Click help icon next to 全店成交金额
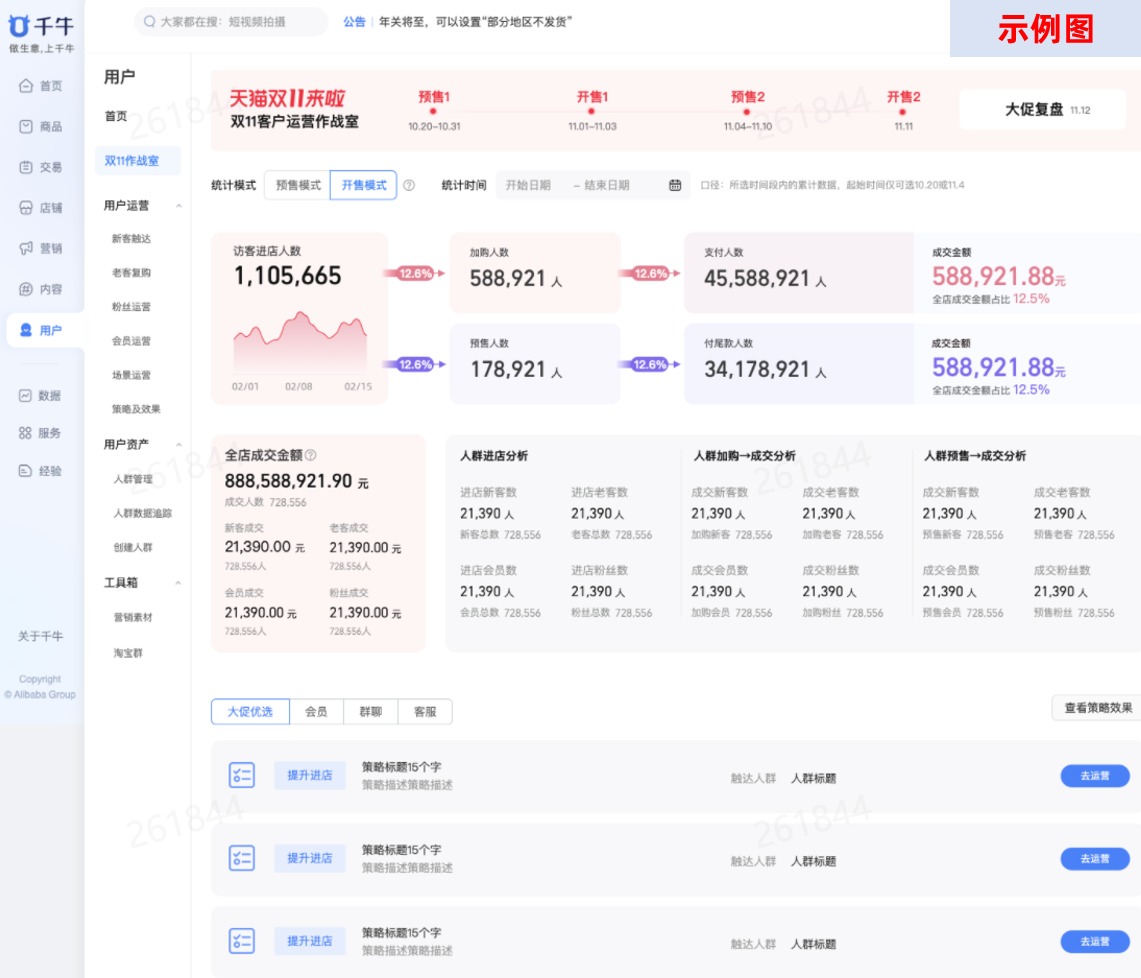Viewport: 1141px width, 978px height. [x=311, y=456]
